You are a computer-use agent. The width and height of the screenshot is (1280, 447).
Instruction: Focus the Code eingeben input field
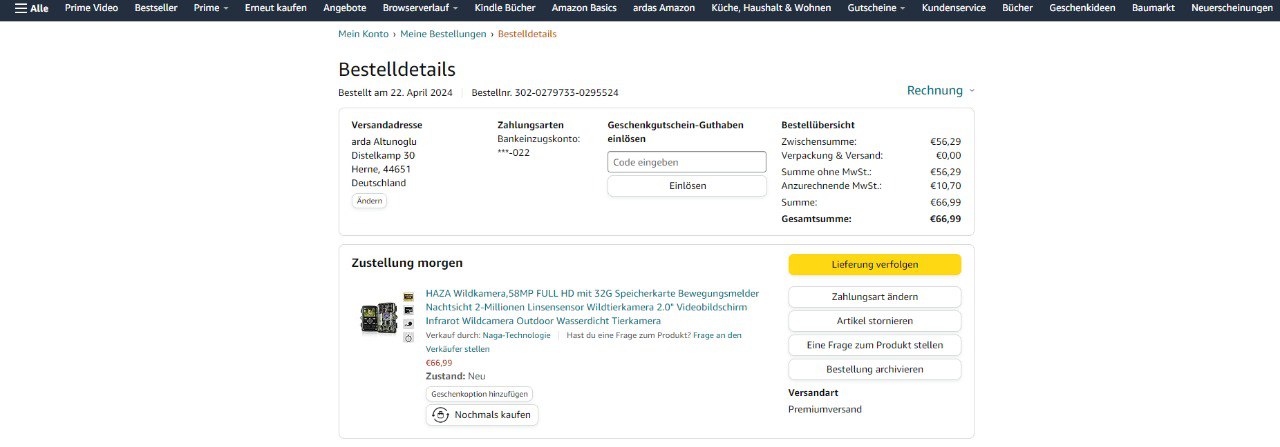pyautogui.click(x=686, y=162)
